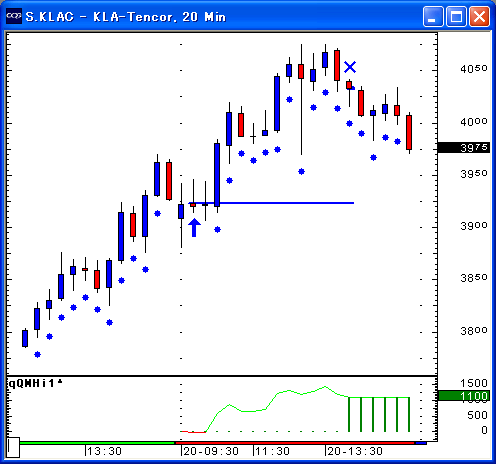This screenshot has height=464, width=496.
Task: Click the 11:30 time axis label
Action: [272, 451]
